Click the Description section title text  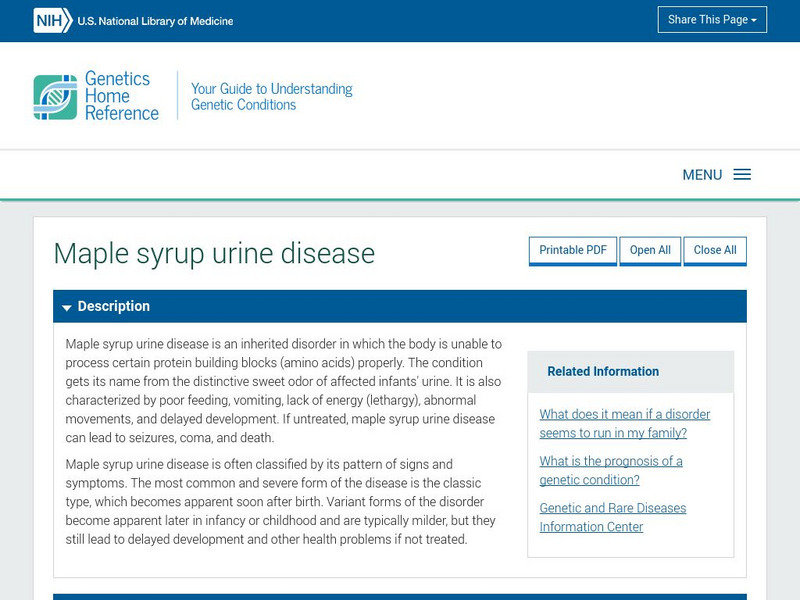[113, 306]
